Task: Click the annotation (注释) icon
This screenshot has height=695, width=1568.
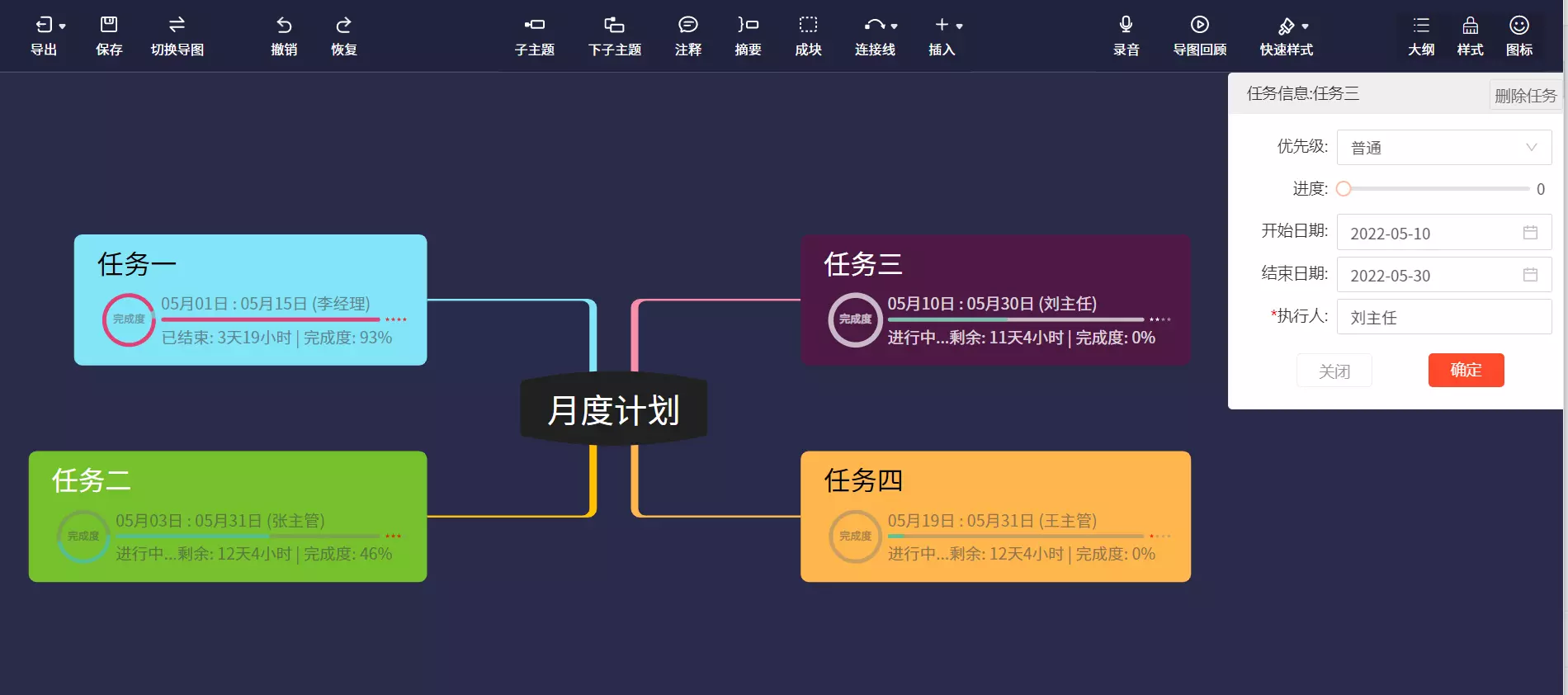Action: coord(687,26)
